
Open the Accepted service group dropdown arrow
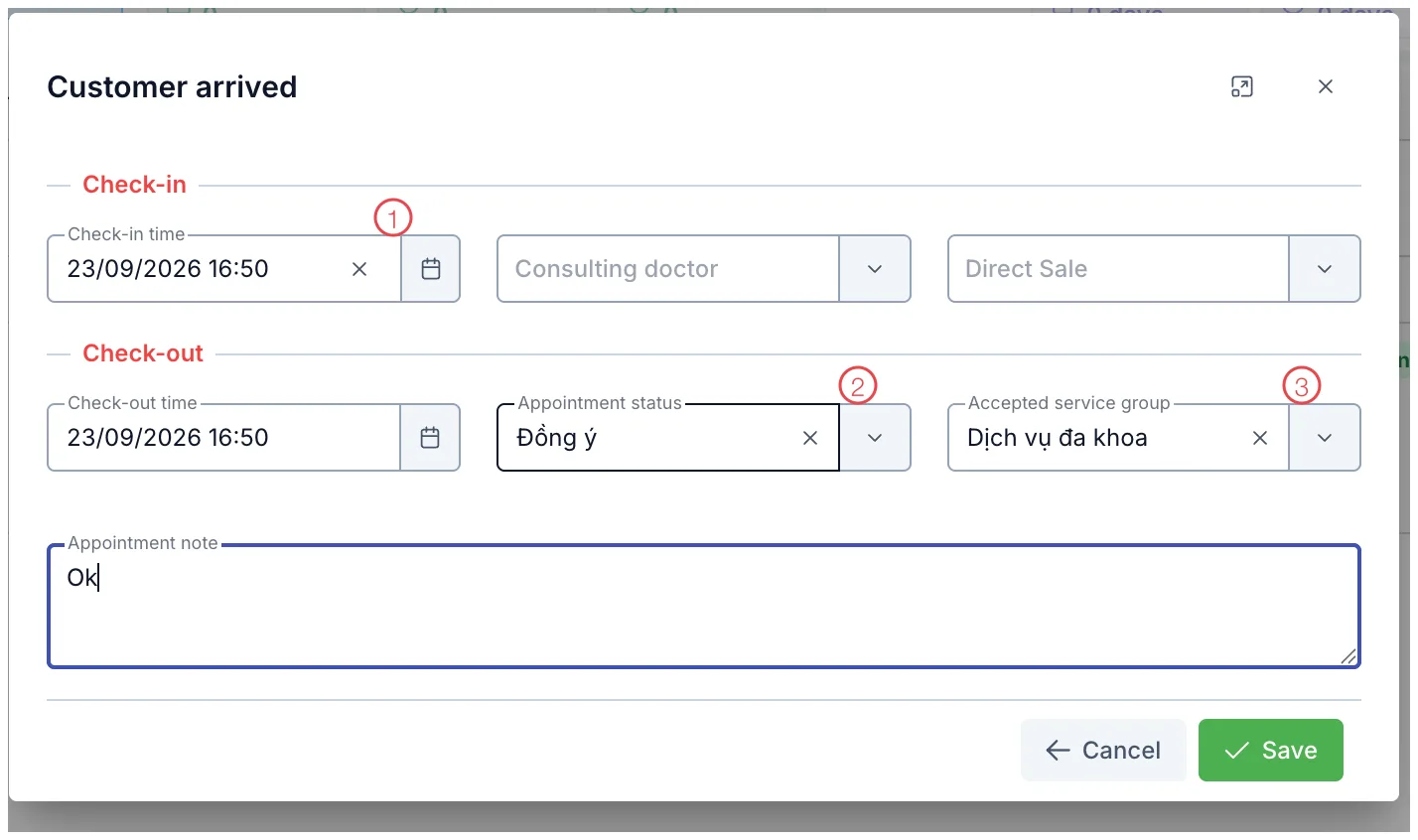point(1325,438)
